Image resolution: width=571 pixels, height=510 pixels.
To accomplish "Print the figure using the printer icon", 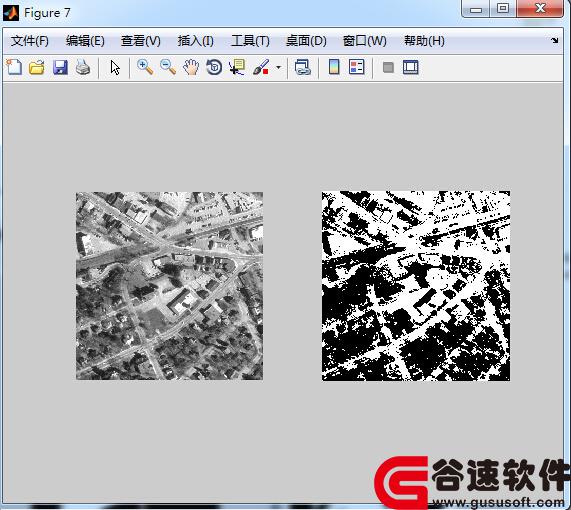I will 83,67.
